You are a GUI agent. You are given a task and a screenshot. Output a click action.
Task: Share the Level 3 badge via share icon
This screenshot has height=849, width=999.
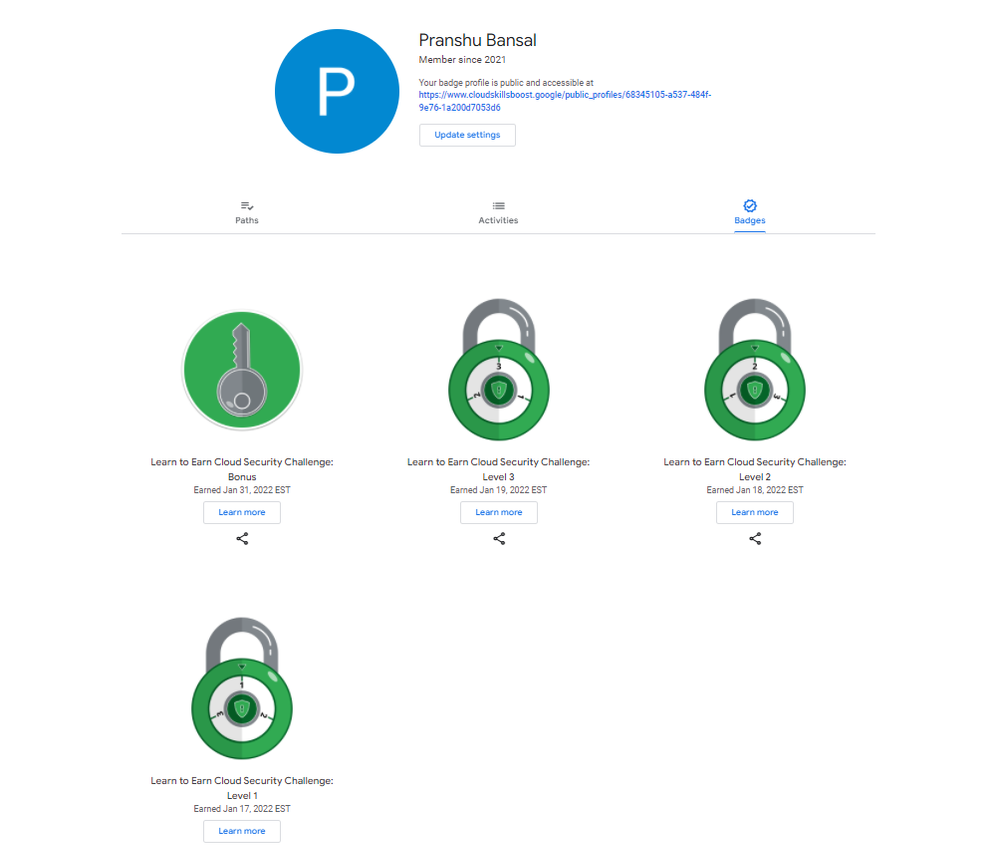click(x=499, y=539)
